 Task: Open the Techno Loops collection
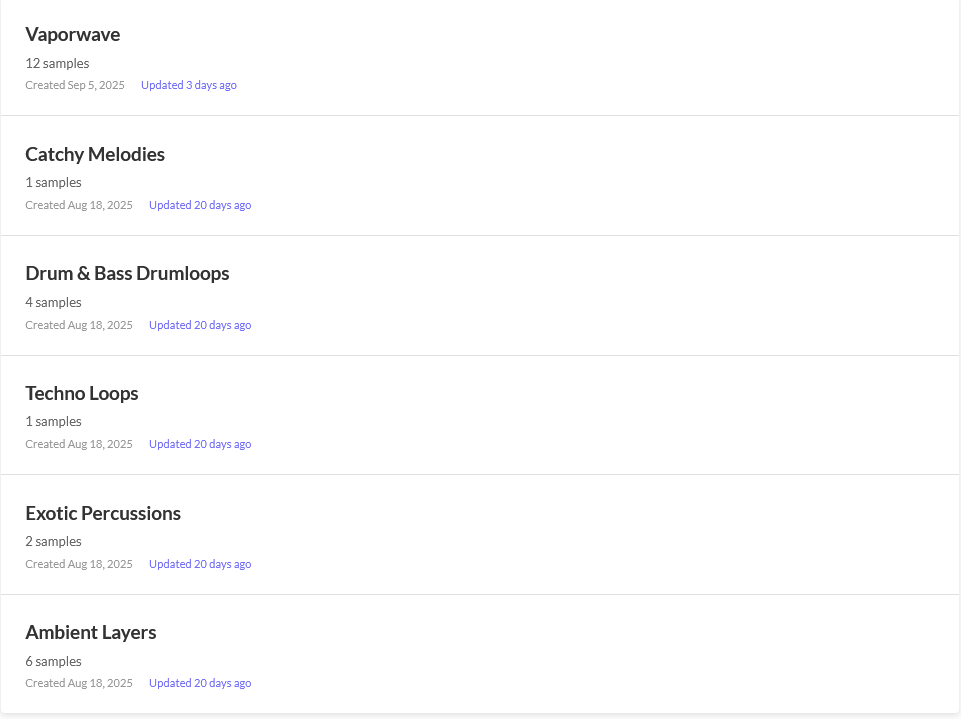pyautogui.click(x=82, y=394)
